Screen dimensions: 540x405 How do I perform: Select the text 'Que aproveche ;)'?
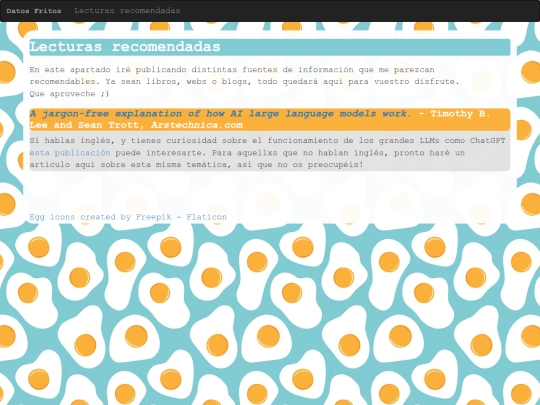coord(69,94)
